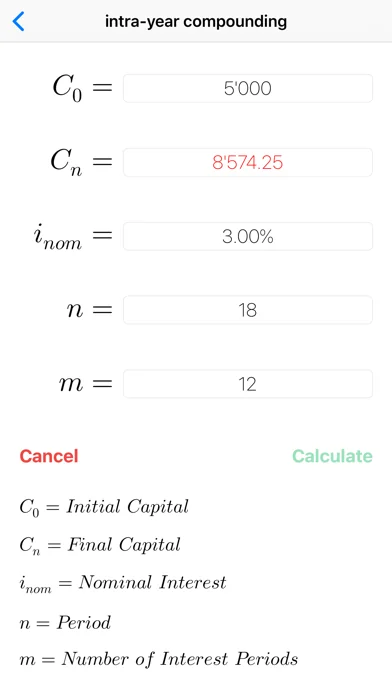Tap the Number of Interest Periods legend line
Viewport: 392px width, 696px height.
click(159, 660)
